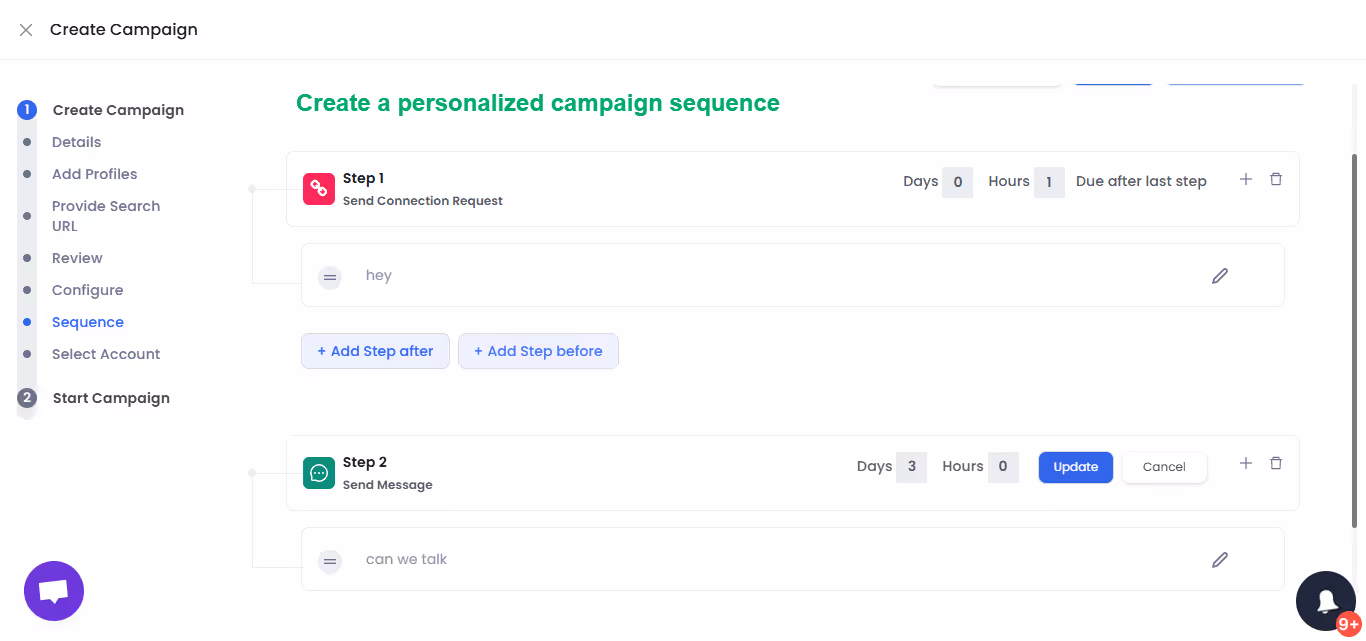The image size is (1366, 641).
Task: Open the Add Profiles step
Action: [94, 173]
